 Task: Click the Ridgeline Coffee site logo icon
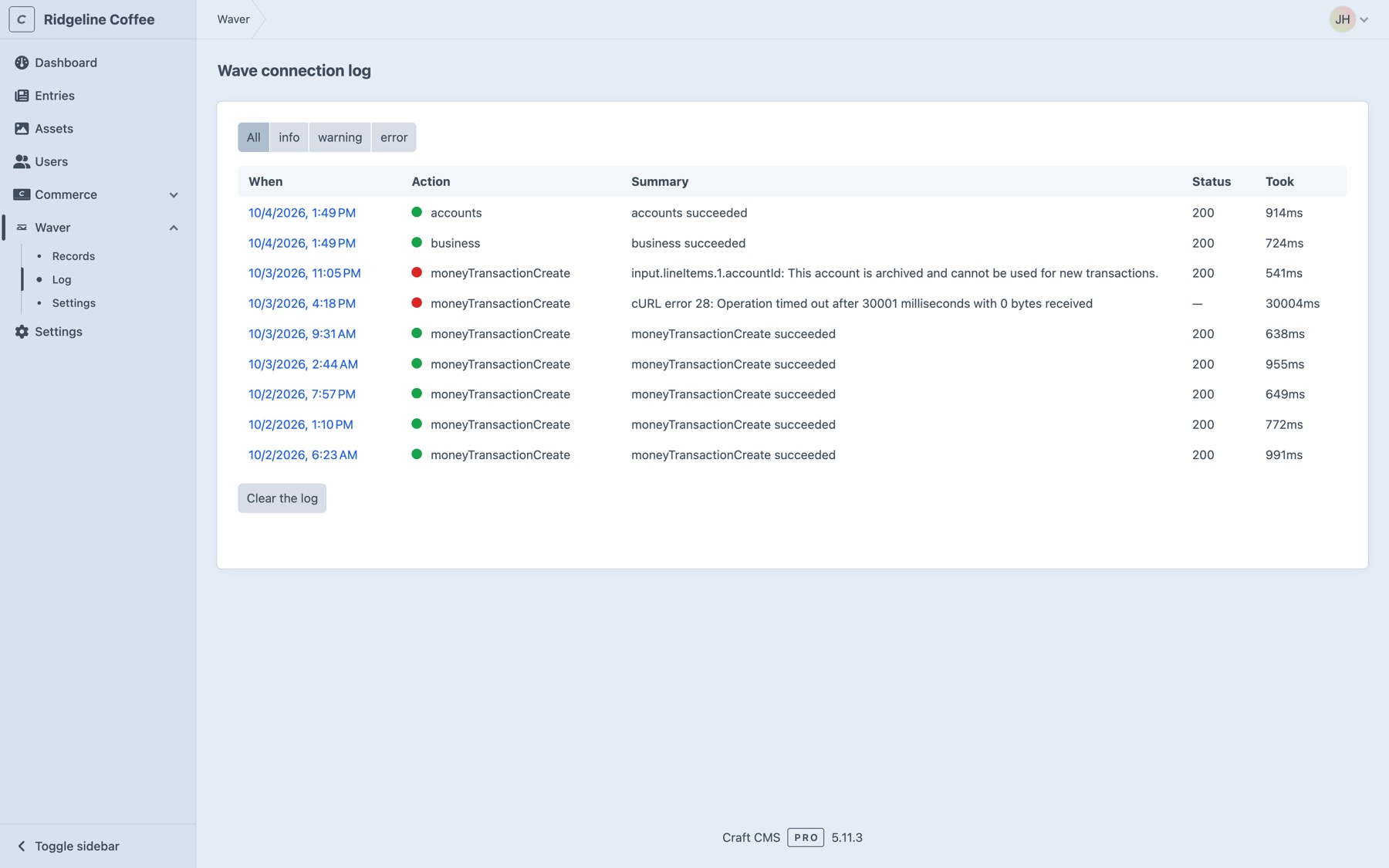click(x=22, y=19)
